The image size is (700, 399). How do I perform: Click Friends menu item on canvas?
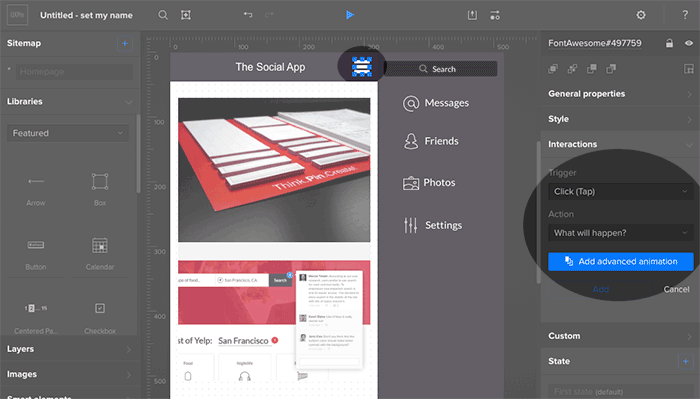pyautogui.click(x=441, y=141)
